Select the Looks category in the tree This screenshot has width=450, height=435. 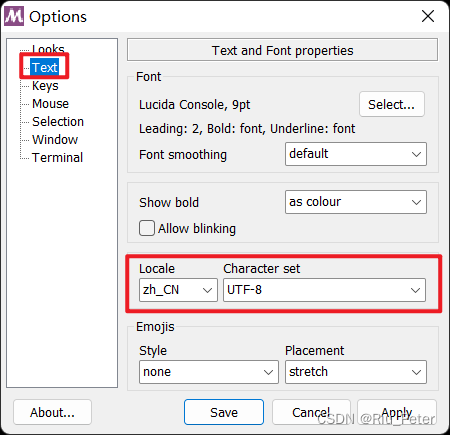click(x=48, y=49)
